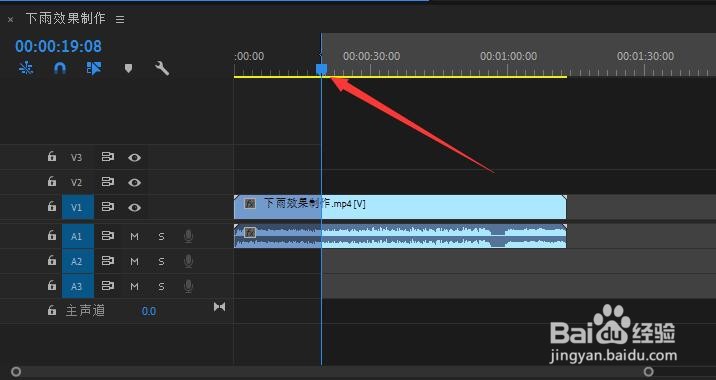The height and width of the screenshot is (380, 716).
Task: Select the 下雨效果制作 sequence tab
Action: 65,18
